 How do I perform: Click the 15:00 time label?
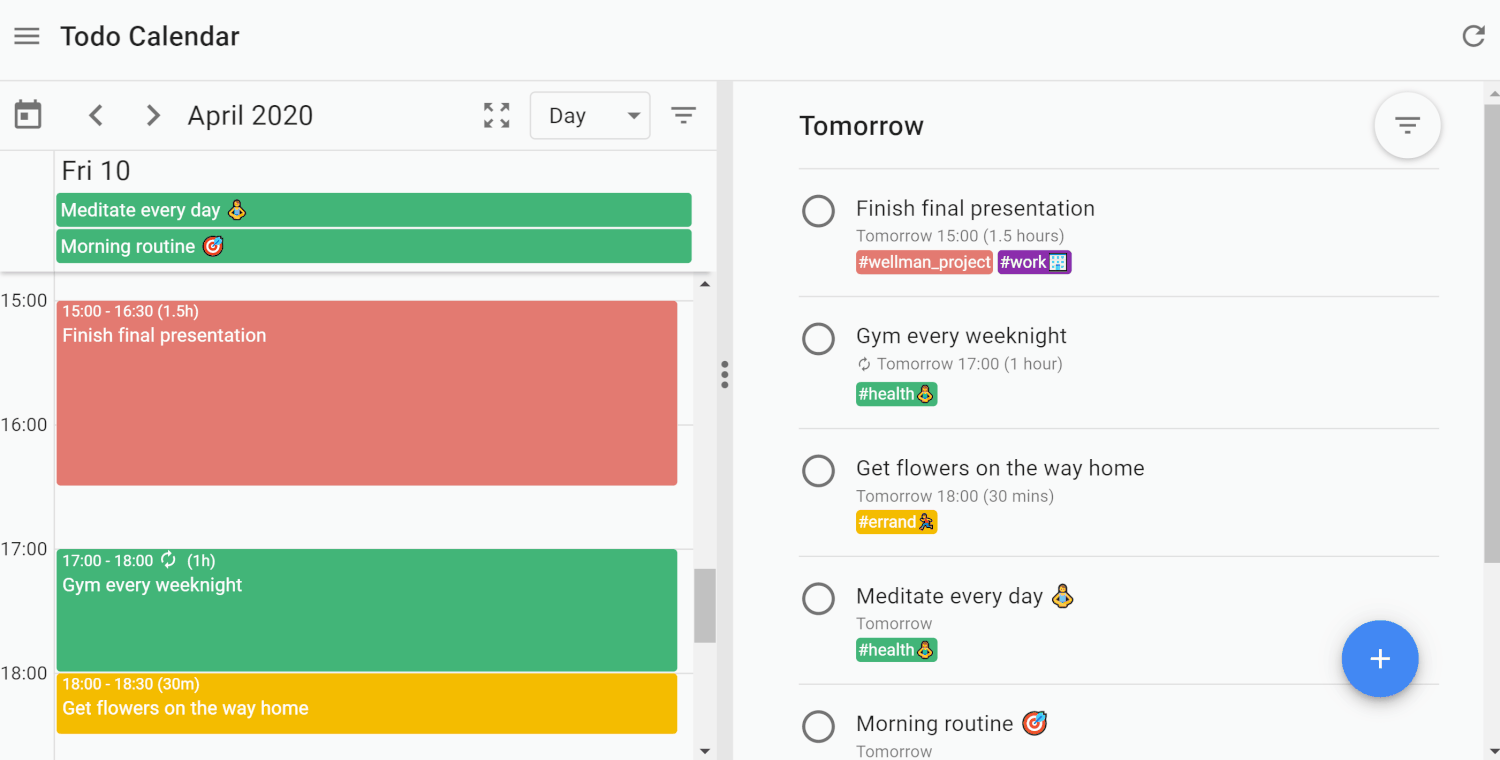coord(24,301)
